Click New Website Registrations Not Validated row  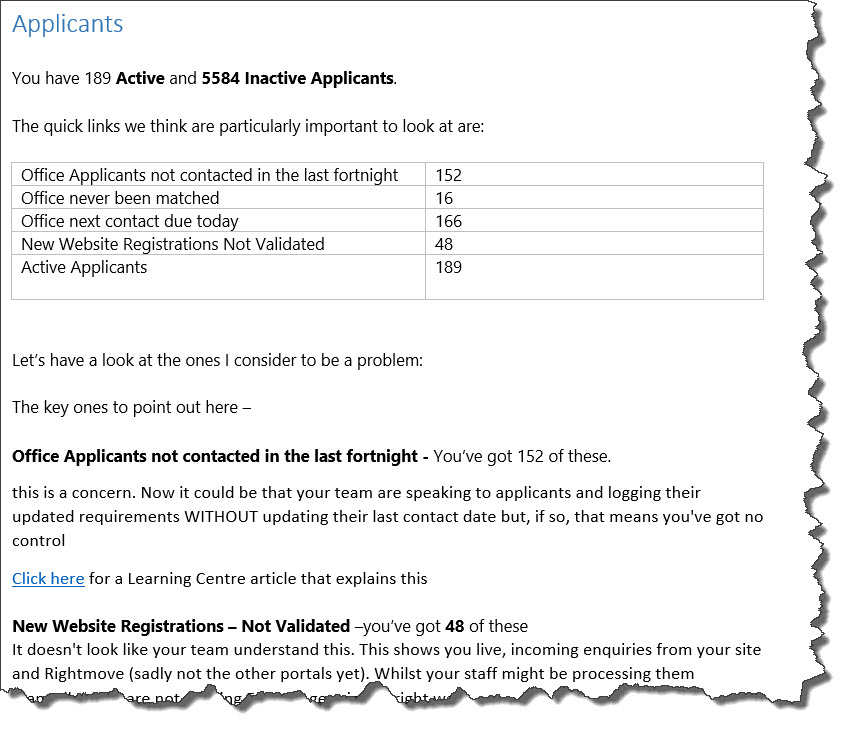point(387,243)
